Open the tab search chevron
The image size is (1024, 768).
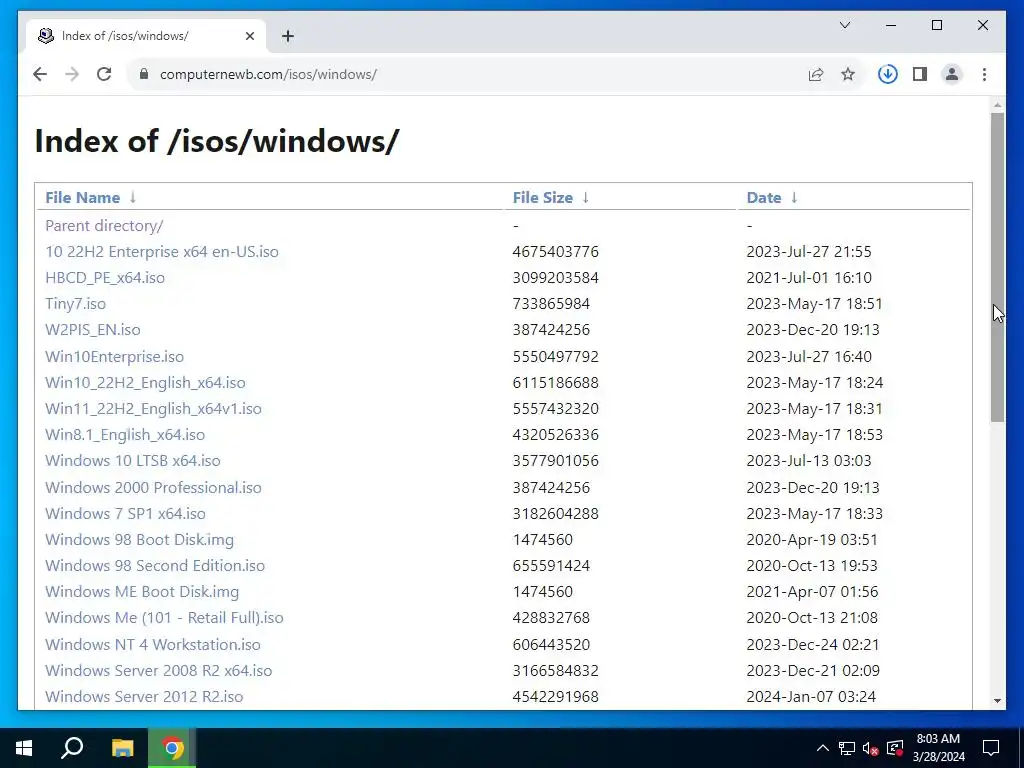pos(844,25)
